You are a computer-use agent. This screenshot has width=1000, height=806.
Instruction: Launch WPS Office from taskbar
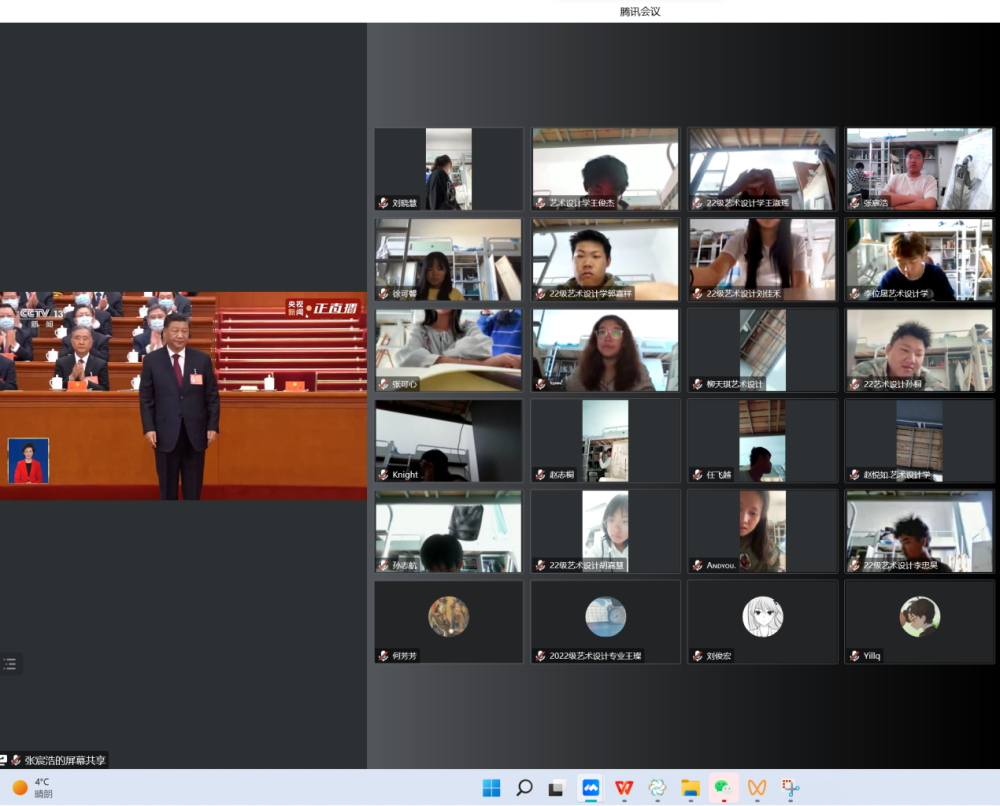(624, 788)
